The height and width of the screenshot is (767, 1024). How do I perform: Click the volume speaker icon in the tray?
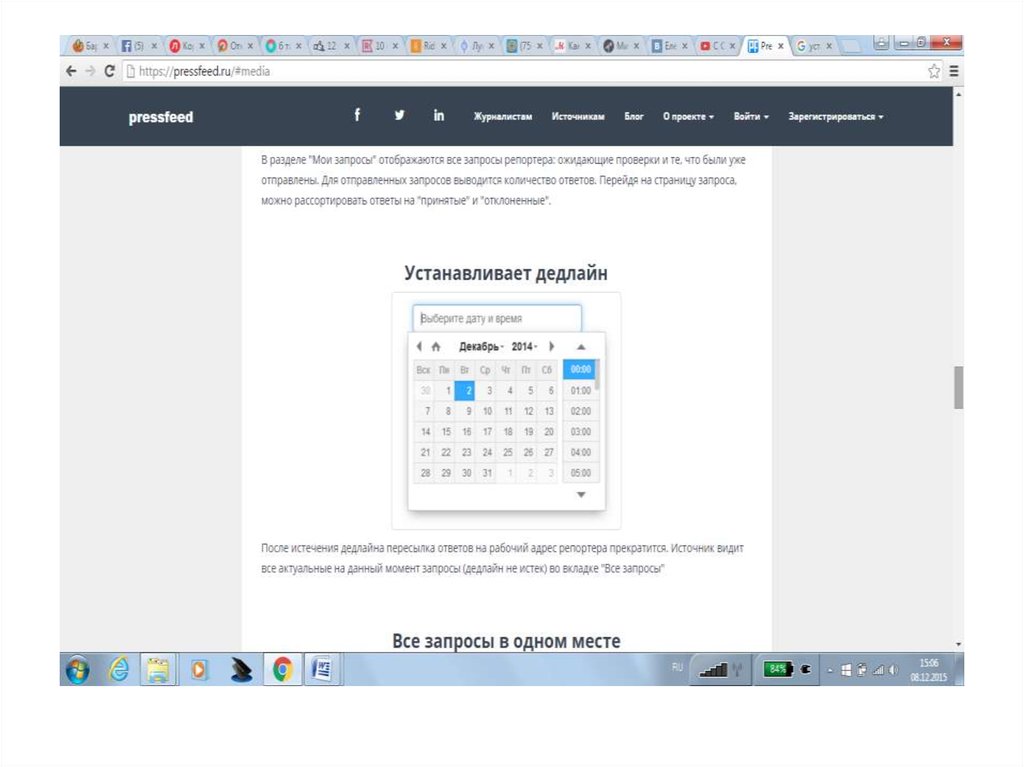(x=893, y=670)
